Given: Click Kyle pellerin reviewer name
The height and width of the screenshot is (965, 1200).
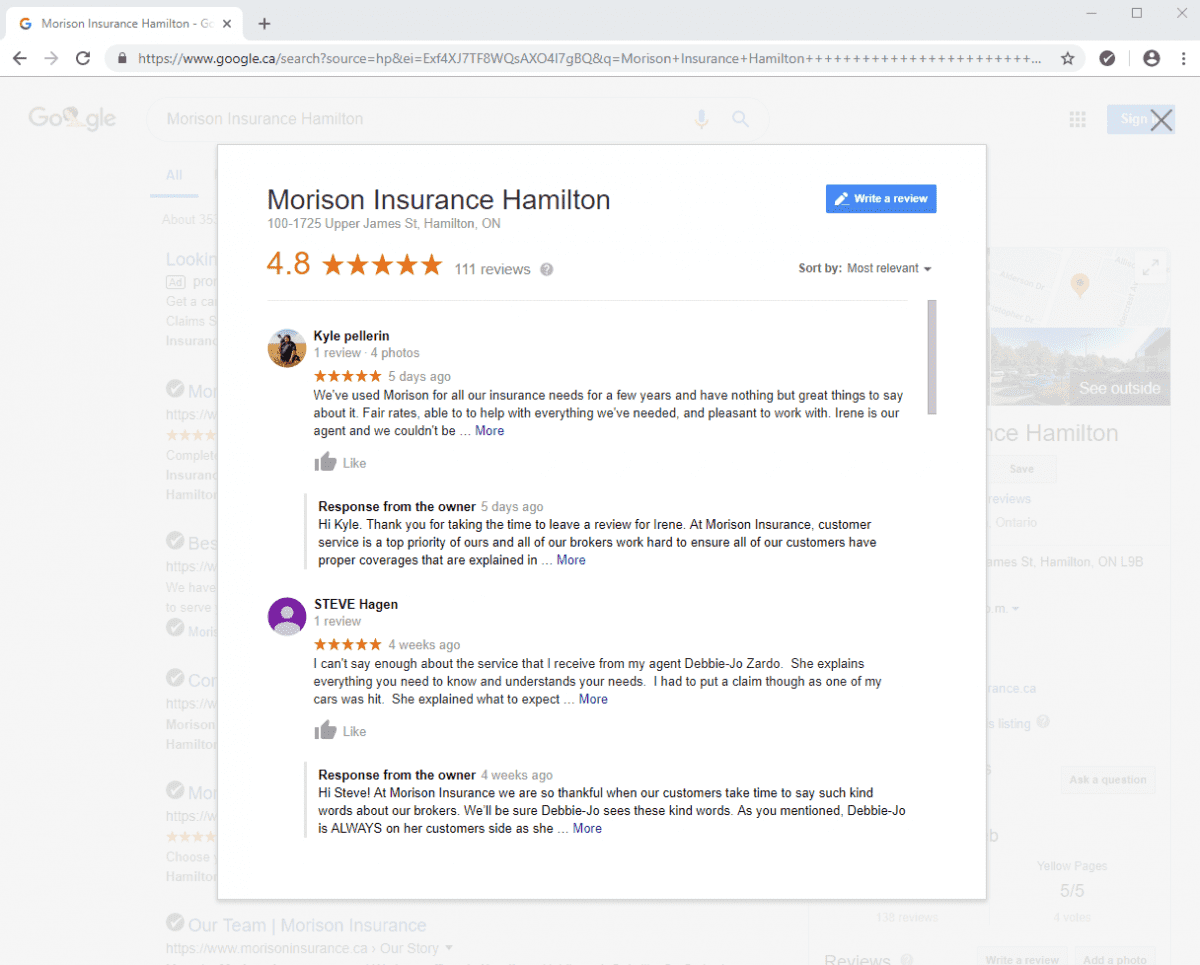Looking at the screenshot, I should [351, 336].
